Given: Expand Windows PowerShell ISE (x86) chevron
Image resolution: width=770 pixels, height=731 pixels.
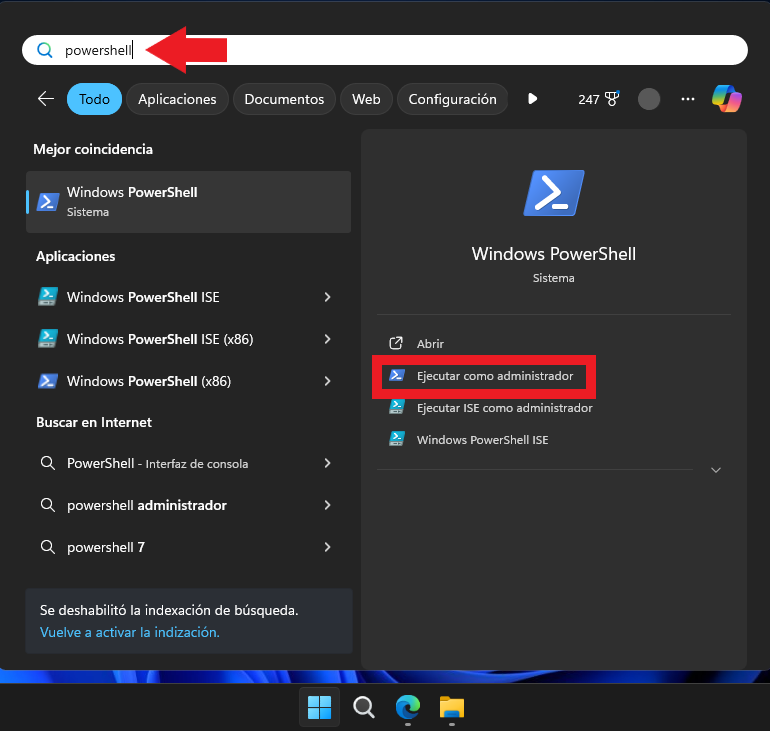Looking at the screenshot, I should 328,339.
